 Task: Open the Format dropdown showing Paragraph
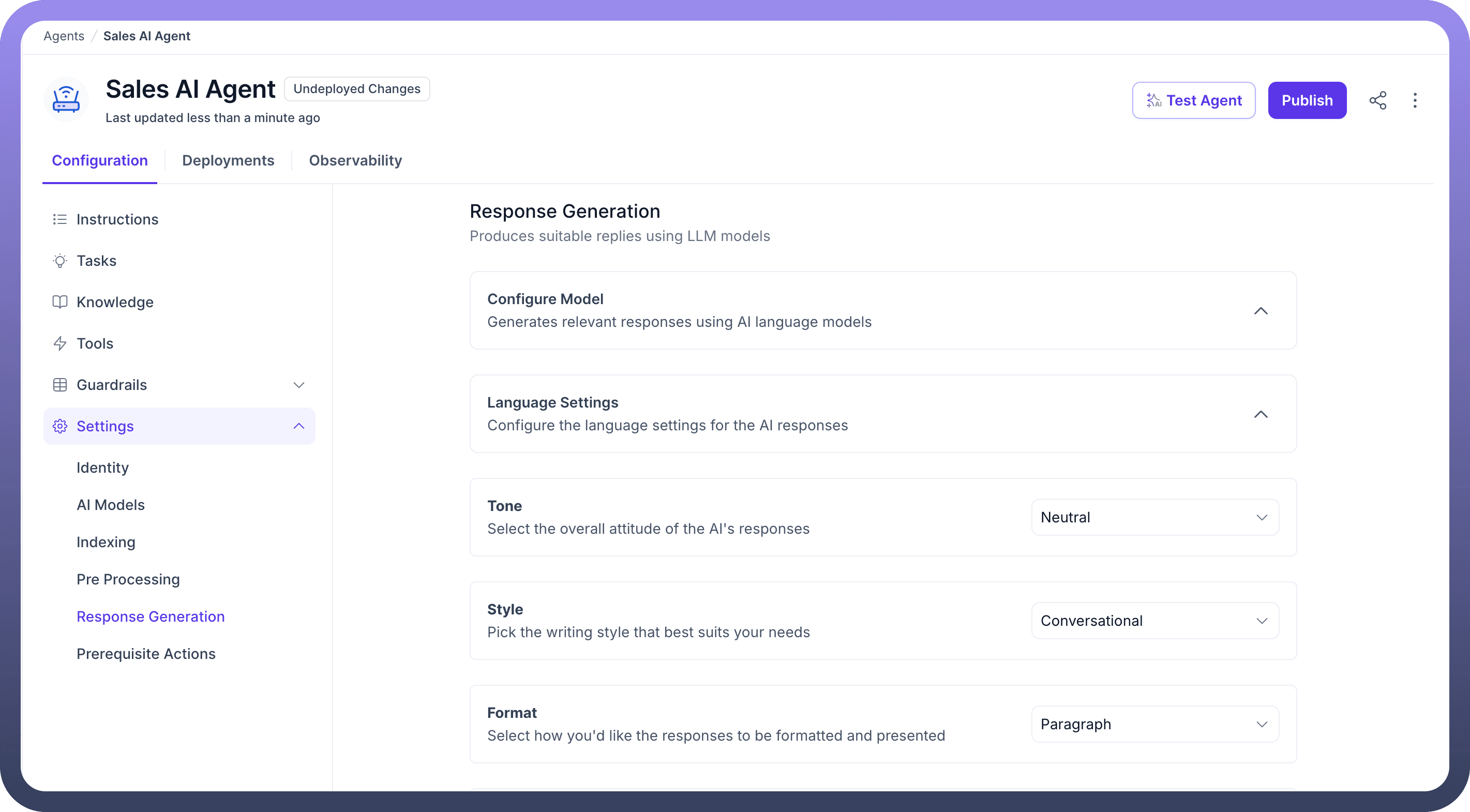point(1154,724)
